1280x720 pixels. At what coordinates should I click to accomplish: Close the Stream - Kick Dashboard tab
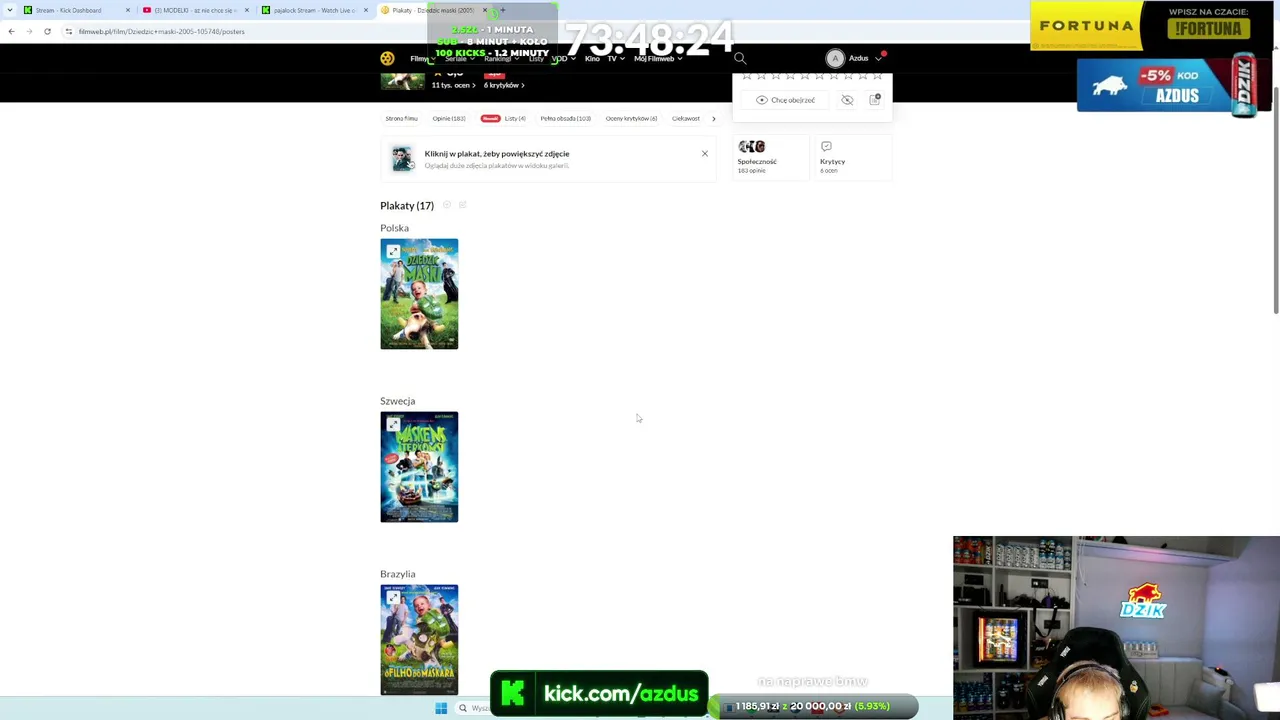(128, 10)
